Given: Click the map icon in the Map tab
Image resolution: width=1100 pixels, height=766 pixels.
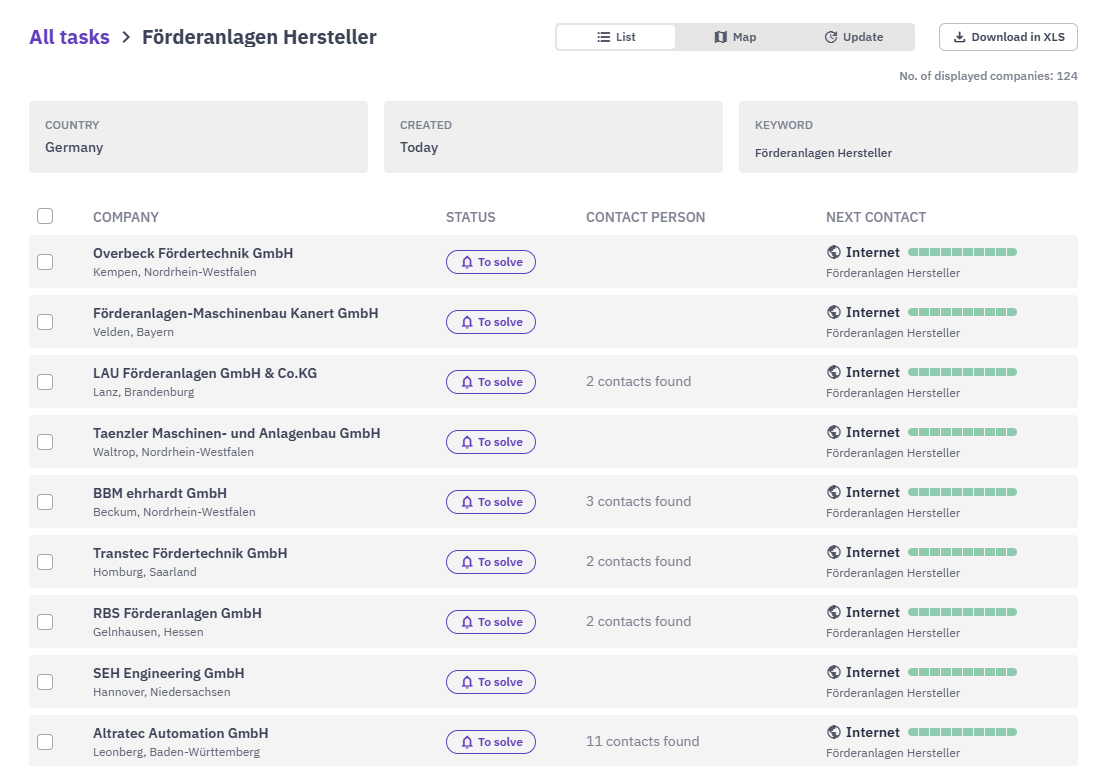Looking at the screenshot, I should click(720, 37).
